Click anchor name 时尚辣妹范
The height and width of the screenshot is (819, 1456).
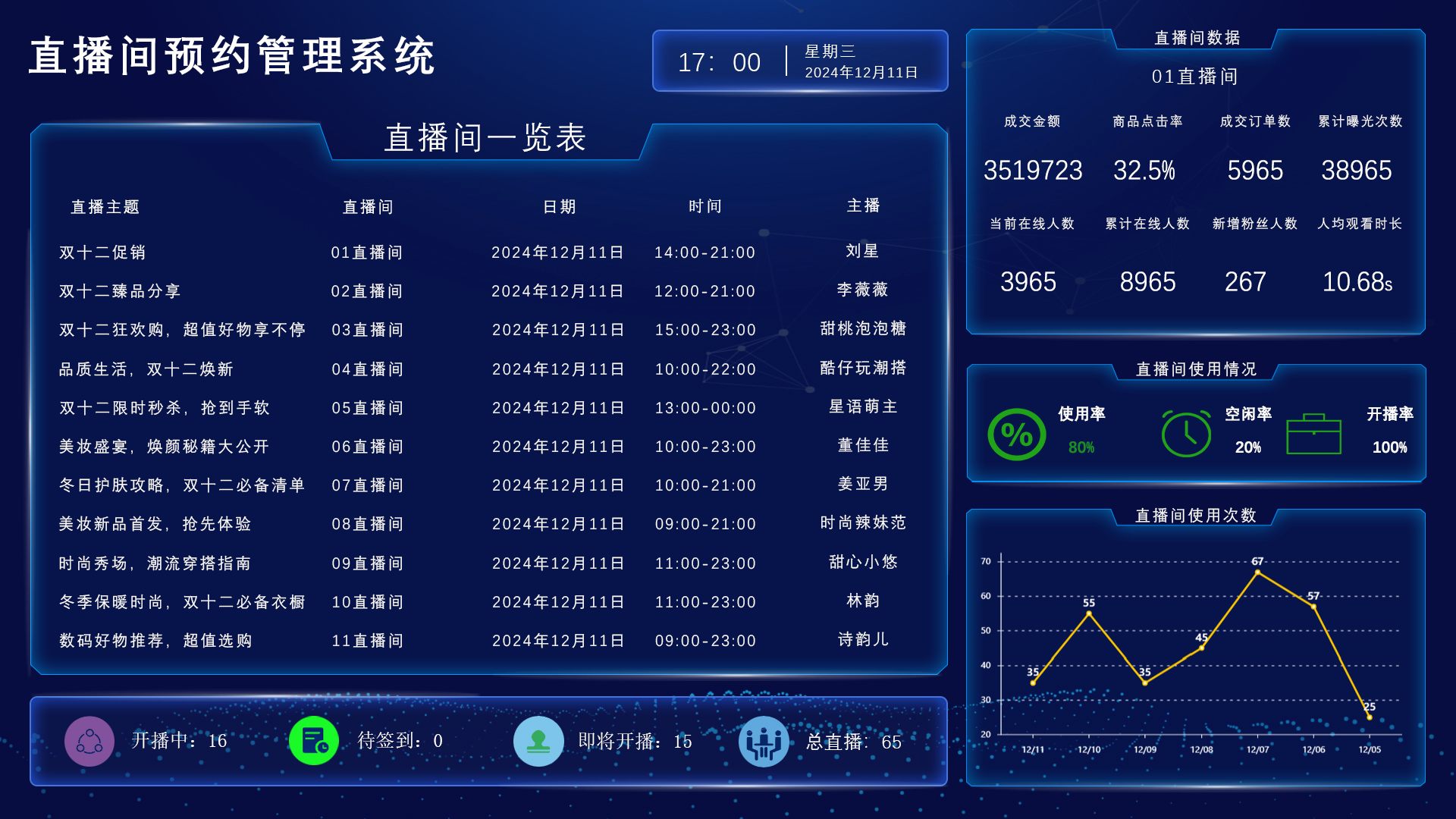[x=863, y=522]
